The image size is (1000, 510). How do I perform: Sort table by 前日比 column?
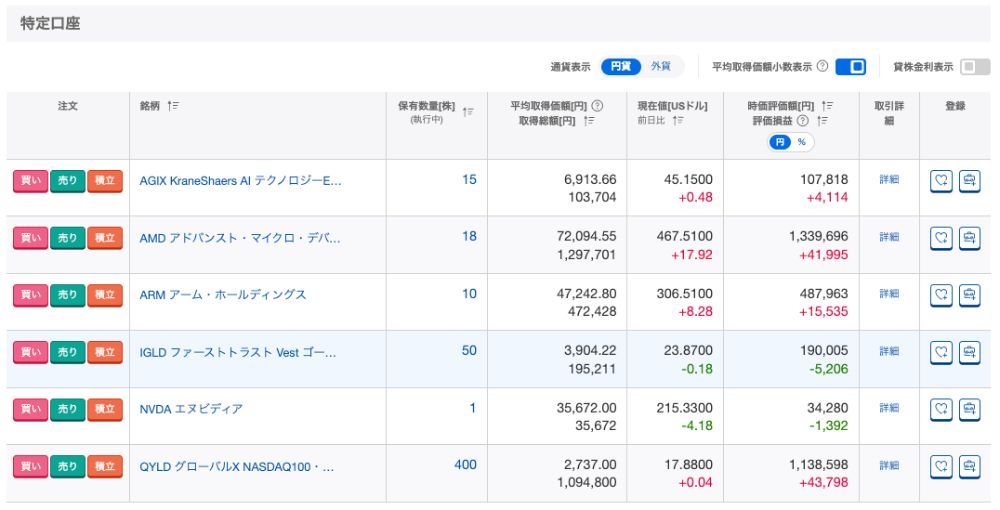coord(678,120)
